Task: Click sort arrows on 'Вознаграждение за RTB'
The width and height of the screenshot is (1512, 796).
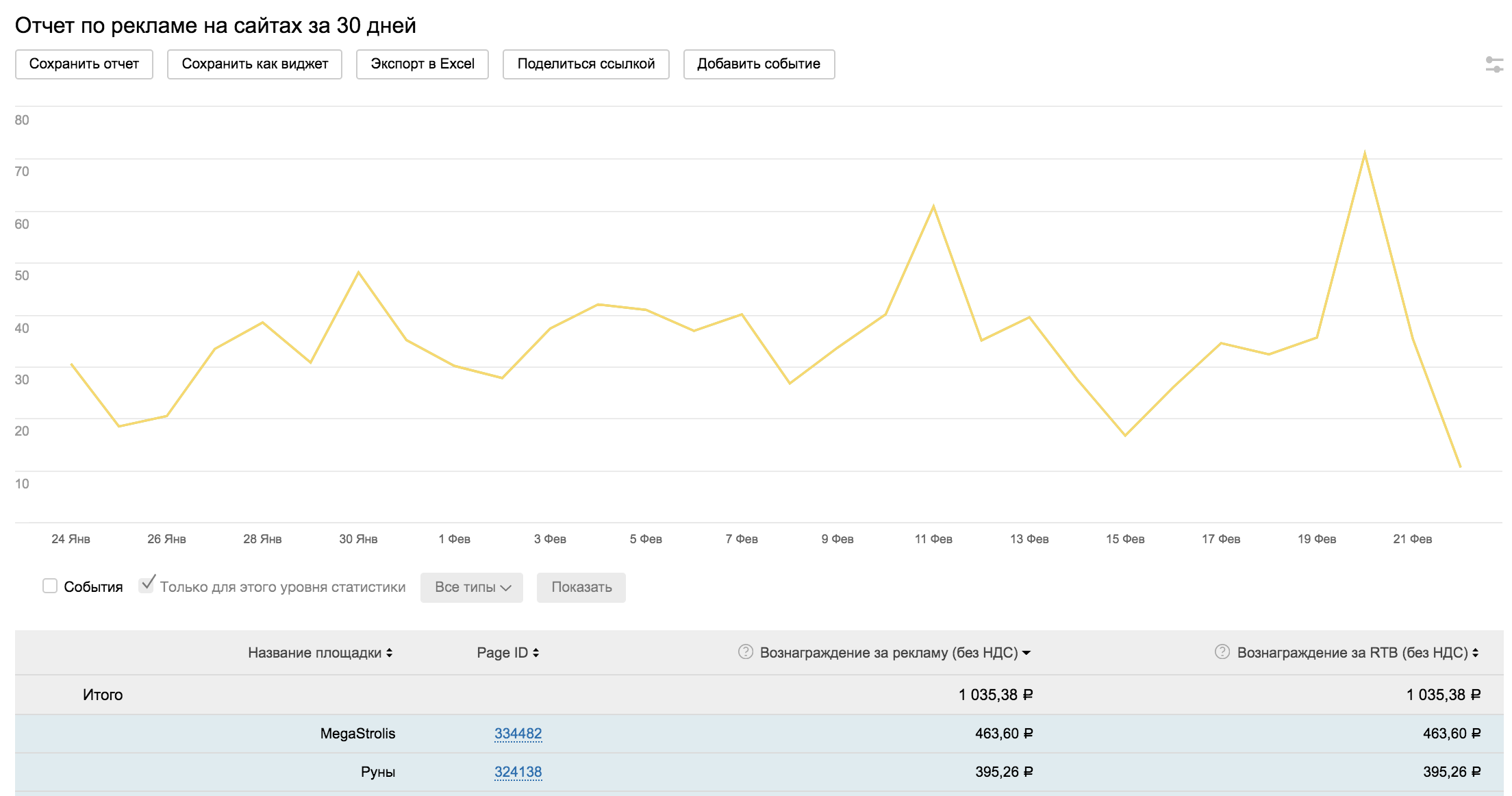Action: tap(1476, 653)
